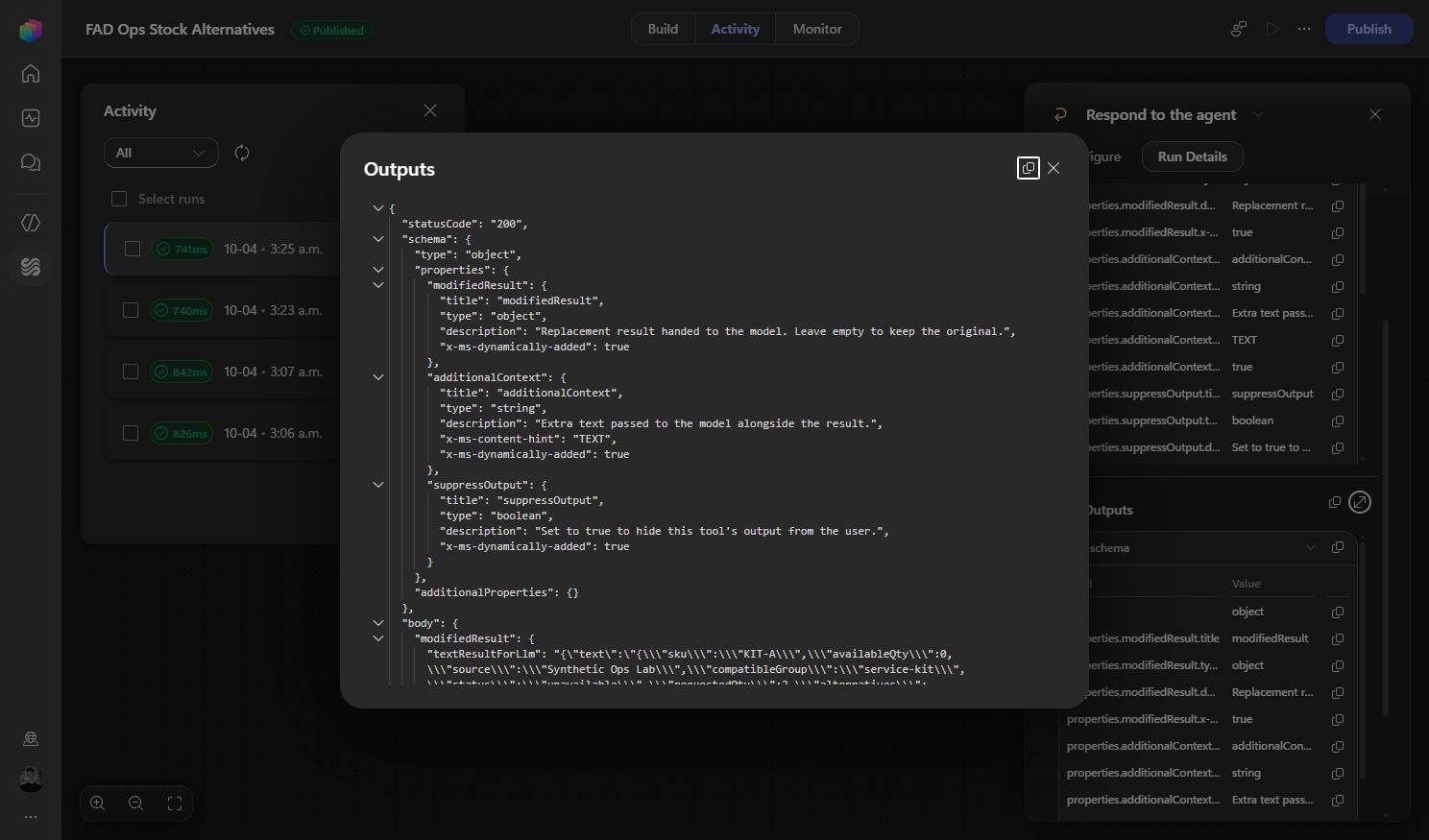Click the Publish button
This screenshot has height=840, width=1429.
[x=1368, y=29]
